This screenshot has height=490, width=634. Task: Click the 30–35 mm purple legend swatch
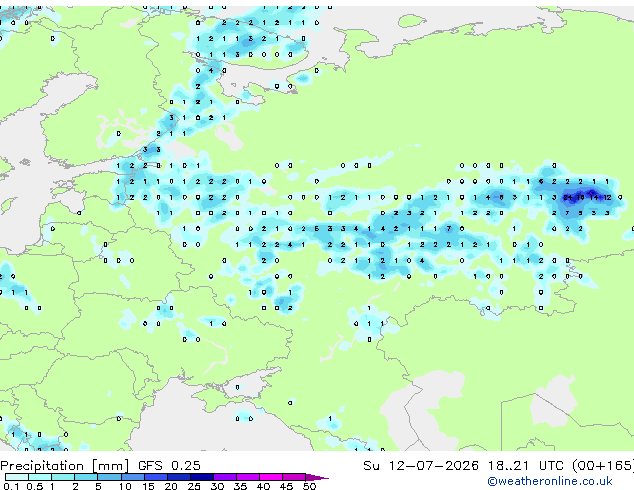click(225, 477)
